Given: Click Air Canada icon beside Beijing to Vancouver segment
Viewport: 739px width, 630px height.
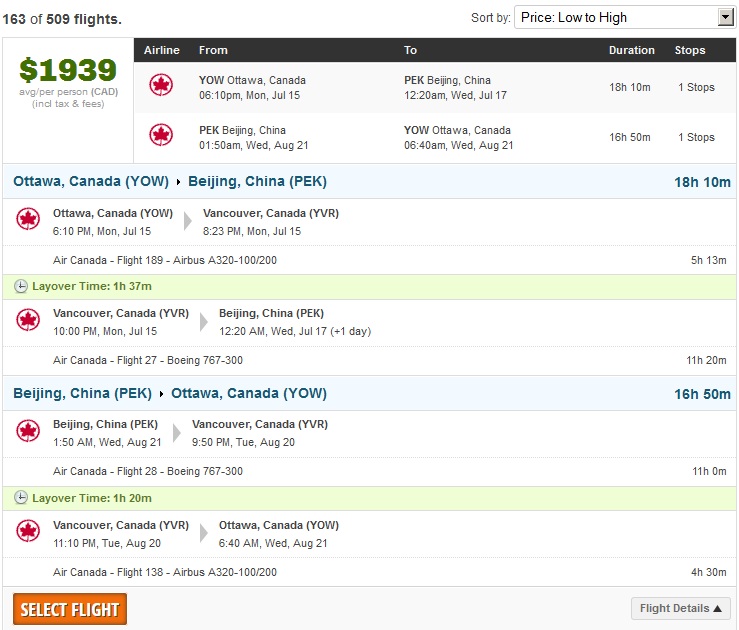Looking at the screenshot, I should (x=28, y=431).
